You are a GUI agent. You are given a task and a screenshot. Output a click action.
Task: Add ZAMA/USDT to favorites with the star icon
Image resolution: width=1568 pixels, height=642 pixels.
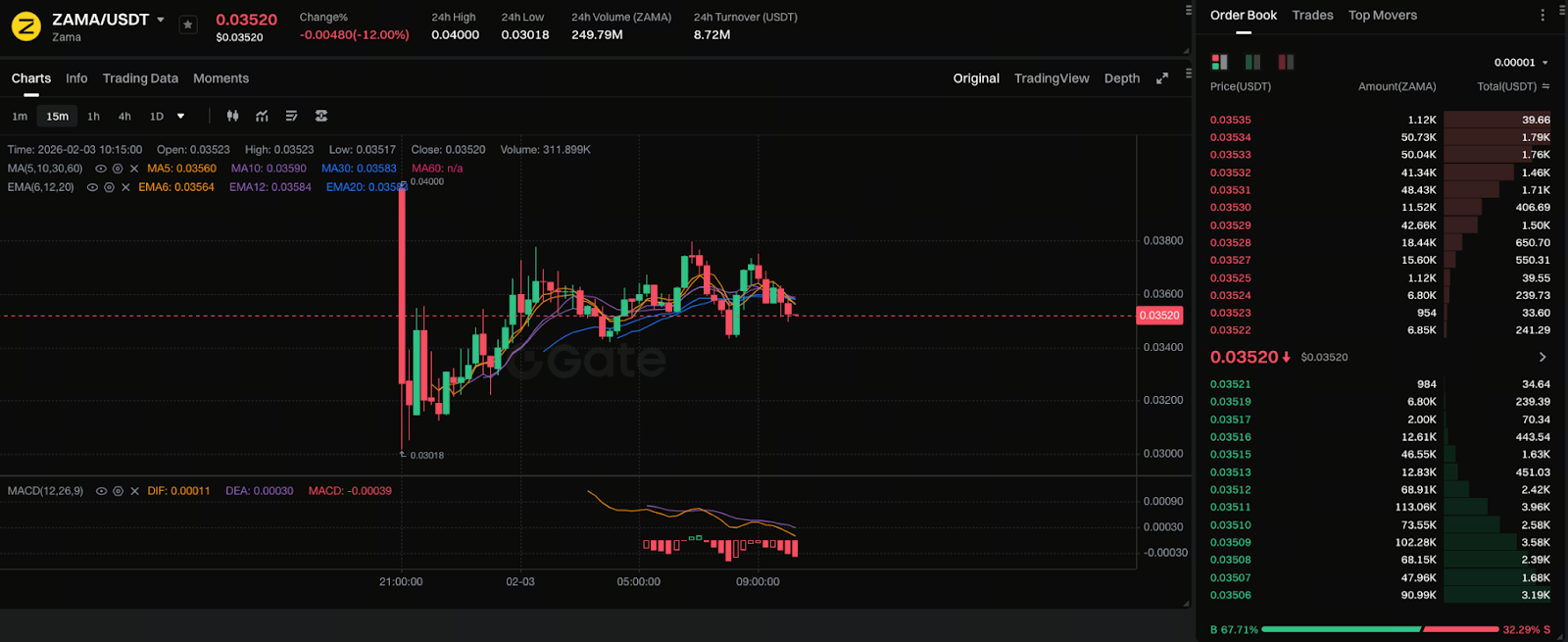click(x=188, y=25)
